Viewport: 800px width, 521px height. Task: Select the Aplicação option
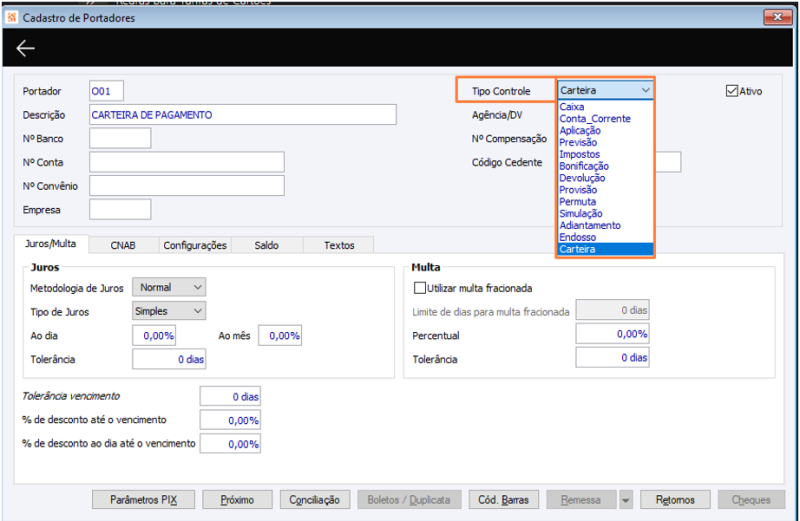pyautogui.click(x=605, y=130)
